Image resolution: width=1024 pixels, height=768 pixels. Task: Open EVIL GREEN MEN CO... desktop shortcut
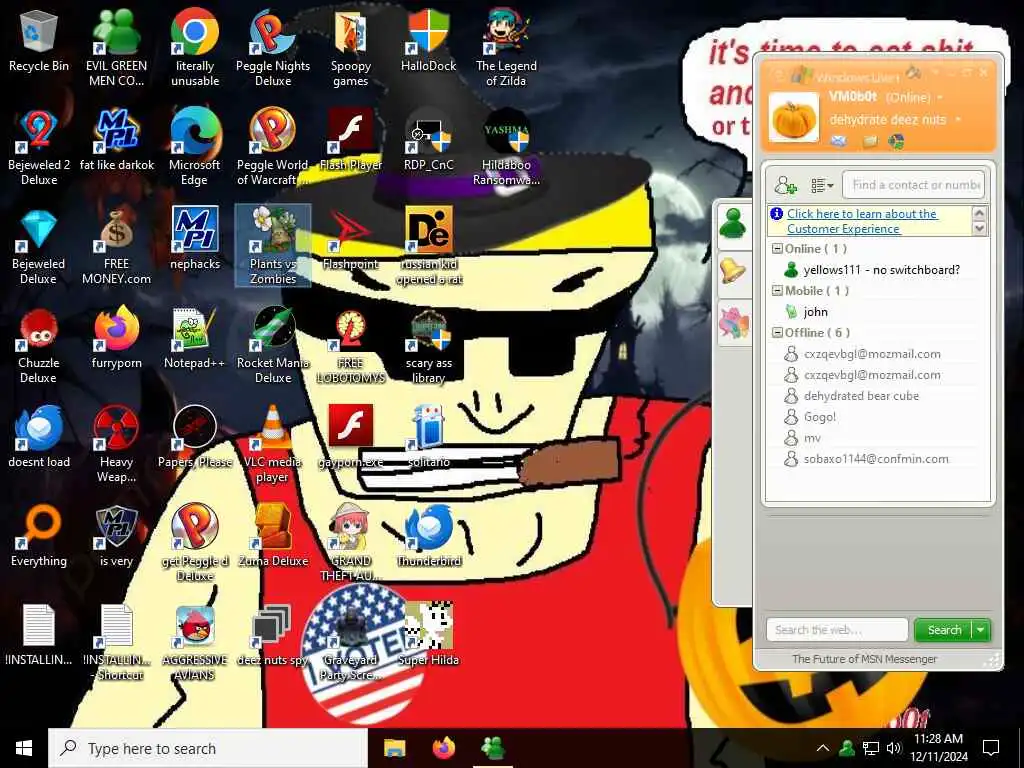116,46
